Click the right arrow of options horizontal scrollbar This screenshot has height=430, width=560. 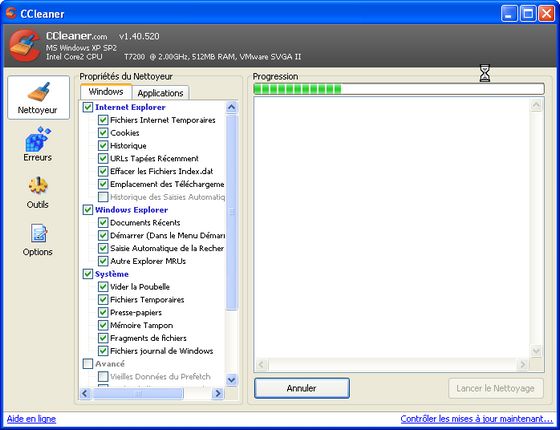(218, 394)
